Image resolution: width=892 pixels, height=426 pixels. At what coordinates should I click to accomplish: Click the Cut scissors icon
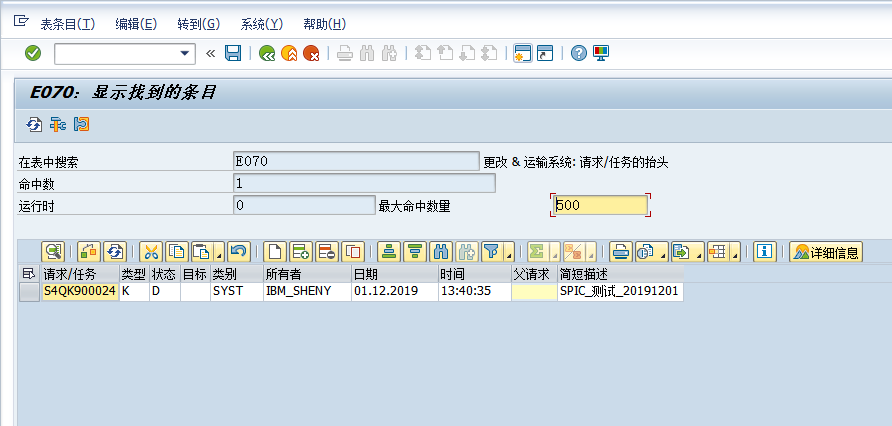coord(151,251)
